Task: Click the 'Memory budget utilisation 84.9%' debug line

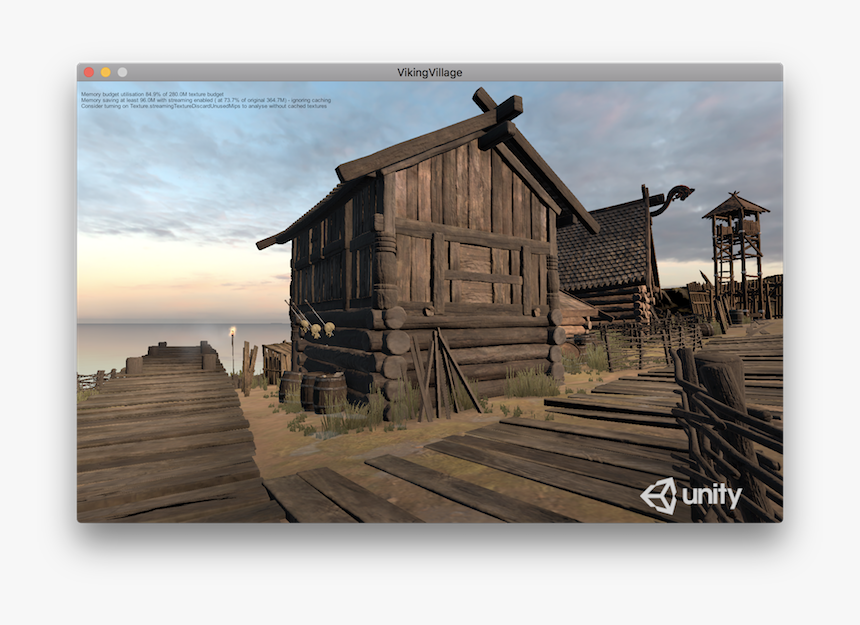Action: 152,94
